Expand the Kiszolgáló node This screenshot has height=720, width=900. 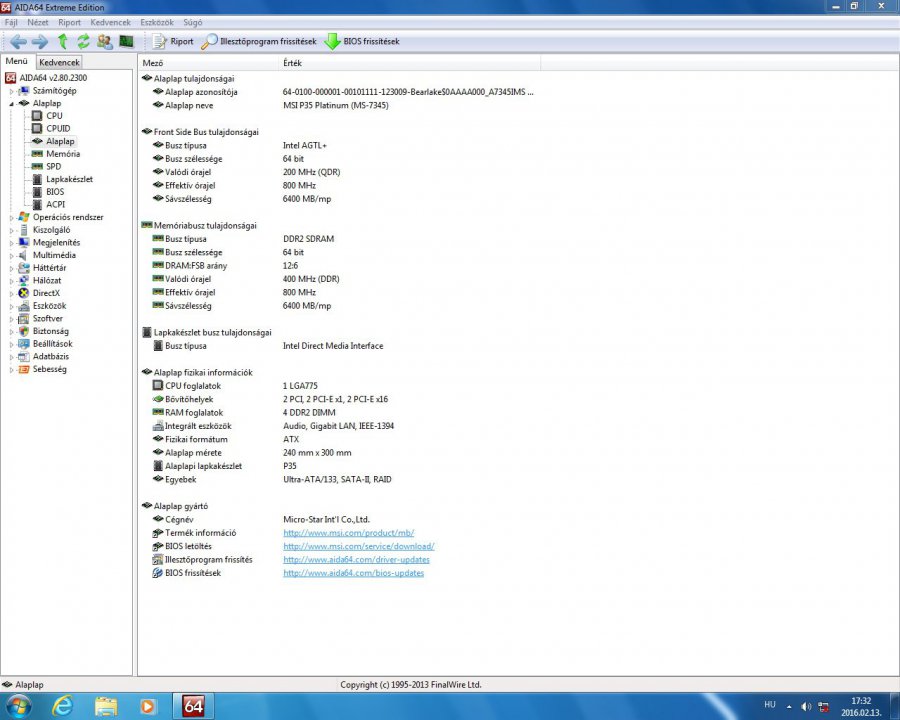pos(11,230)
